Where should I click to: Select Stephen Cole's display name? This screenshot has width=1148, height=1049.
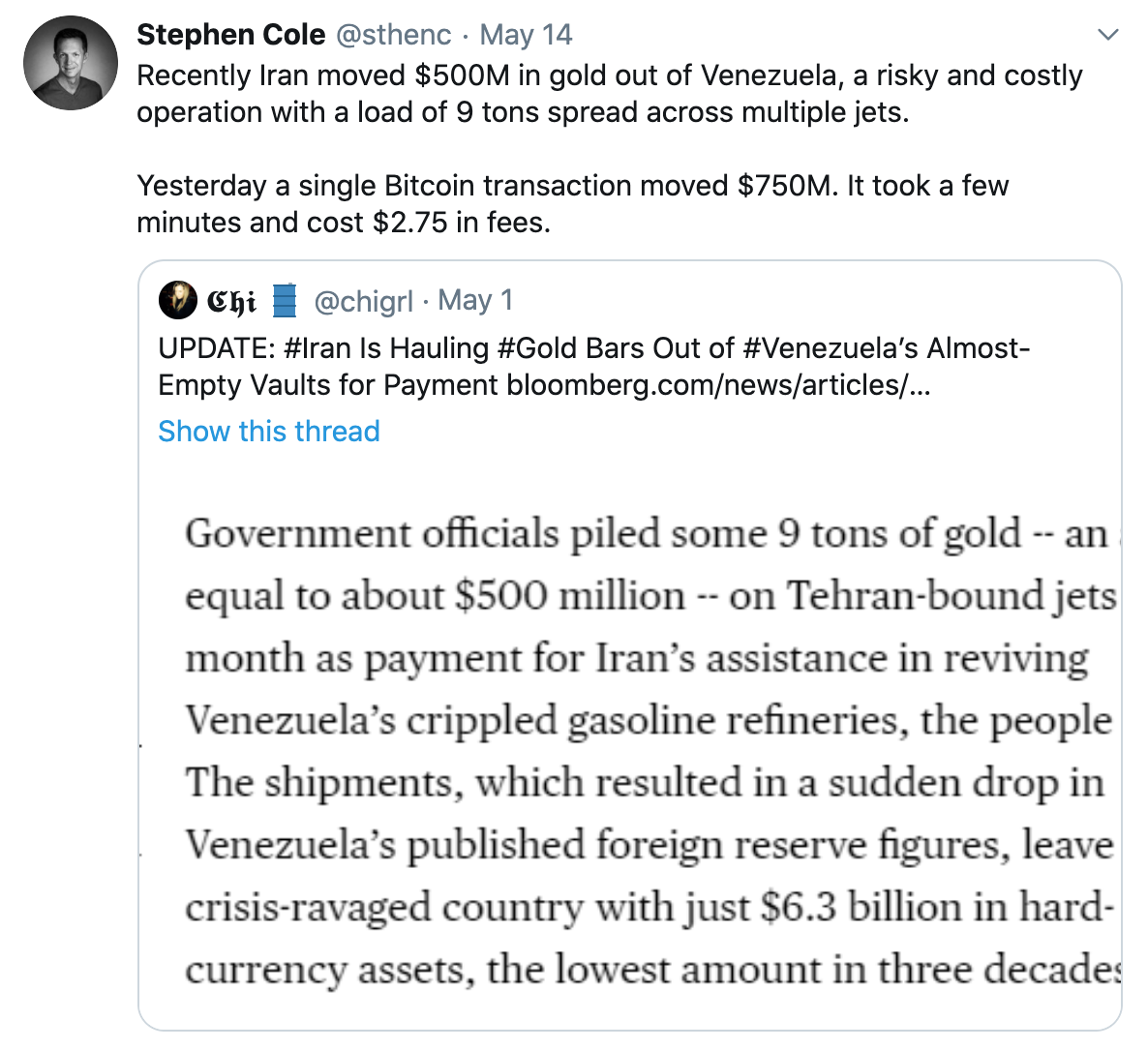coord(230,35)
